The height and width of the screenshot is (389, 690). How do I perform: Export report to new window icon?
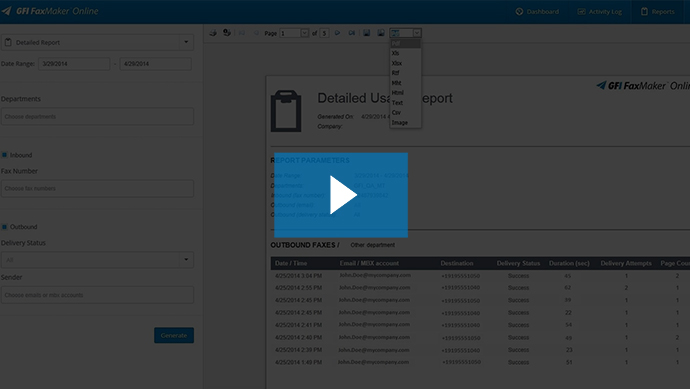[x=381, y=33]
